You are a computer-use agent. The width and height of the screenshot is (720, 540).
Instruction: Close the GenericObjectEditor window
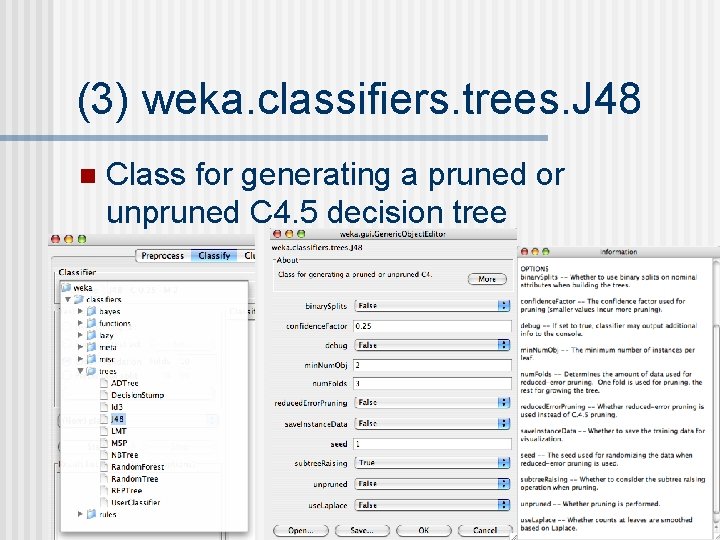tap(277, 234)
